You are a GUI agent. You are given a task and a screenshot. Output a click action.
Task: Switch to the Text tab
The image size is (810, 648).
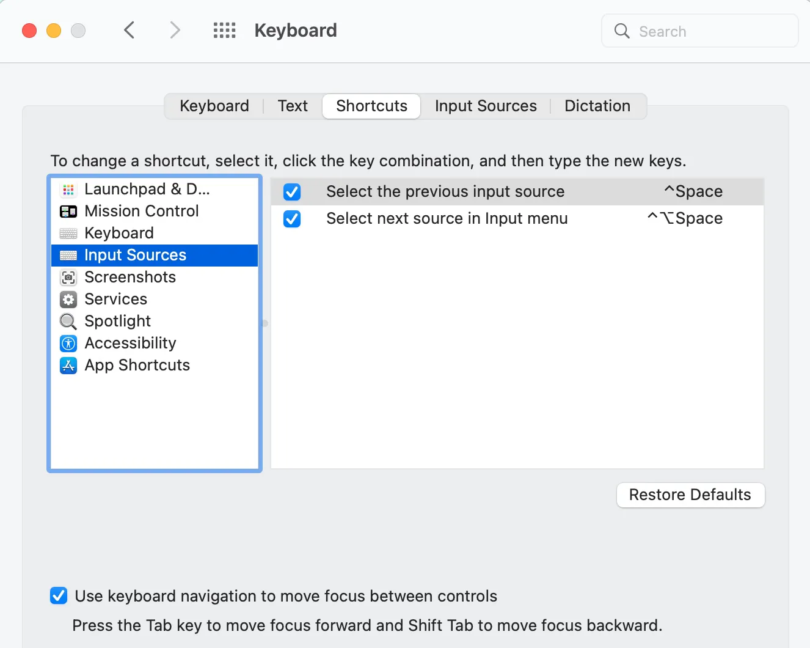(x=292, y=105)
